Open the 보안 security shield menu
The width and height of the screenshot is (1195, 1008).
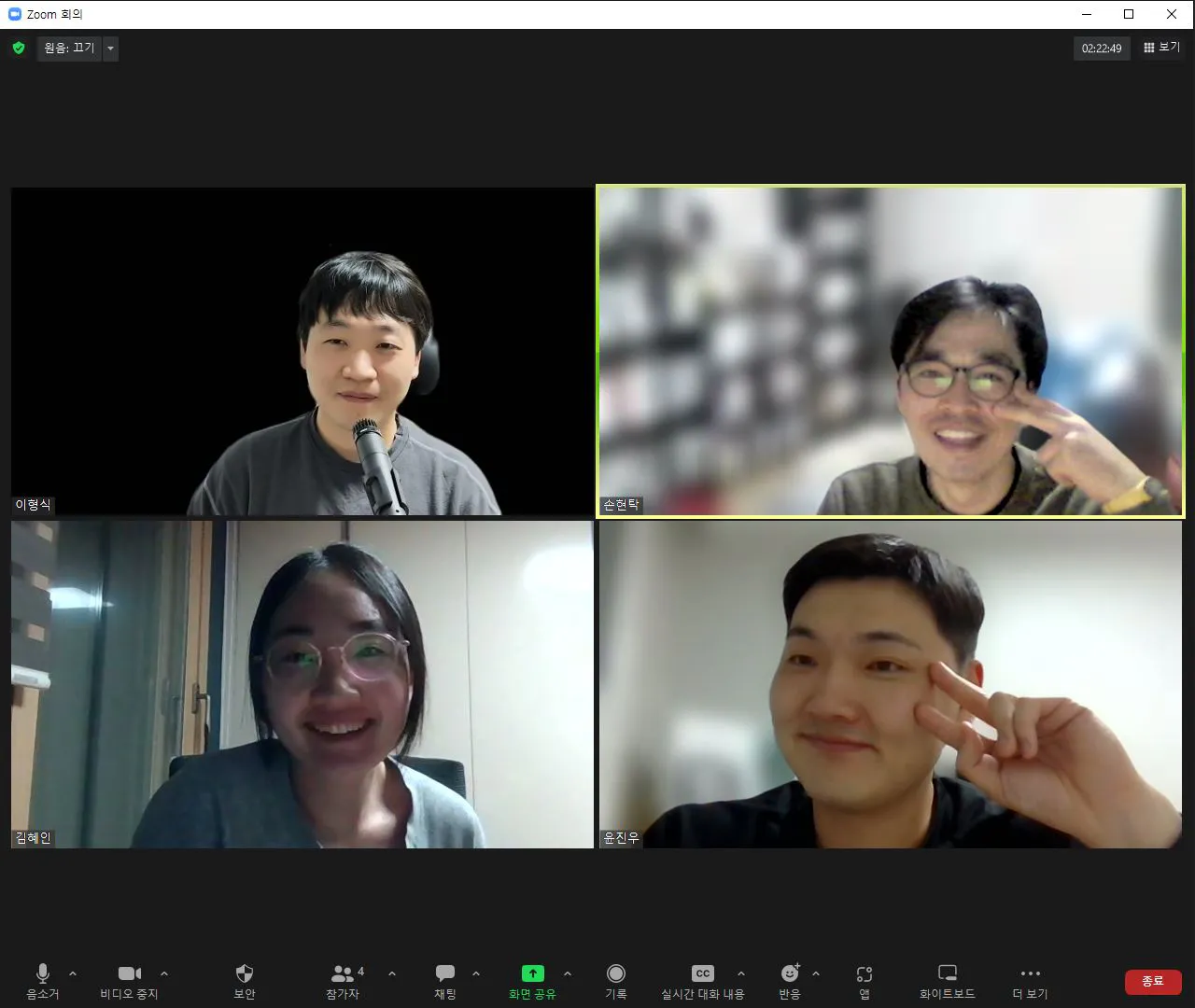[x=245, y=981]
